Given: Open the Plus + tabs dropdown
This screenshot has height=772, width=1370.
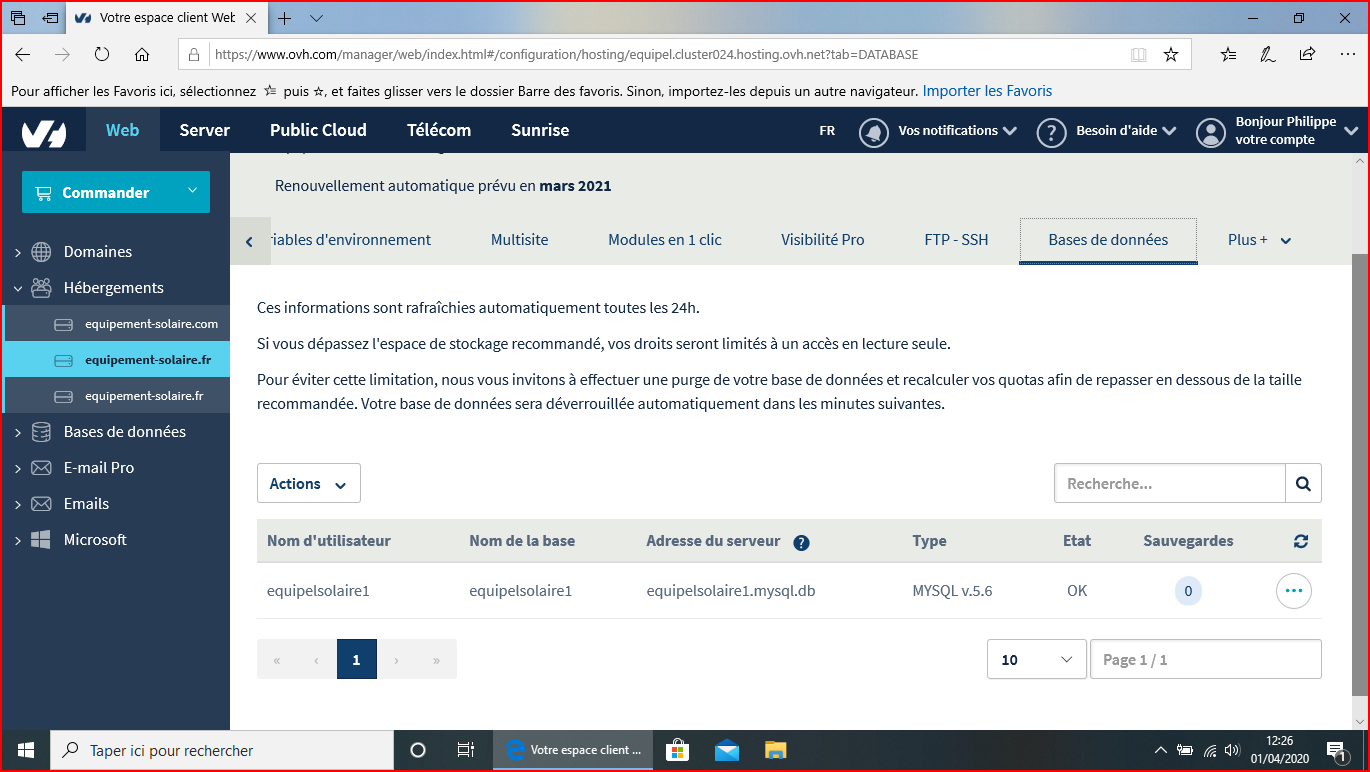Looking at the screenshot, I should coord(1259,240).
